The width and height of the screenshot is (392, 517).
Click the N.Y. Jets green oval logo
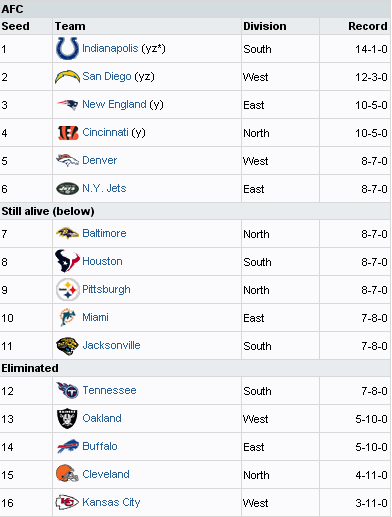click(67, 189)
